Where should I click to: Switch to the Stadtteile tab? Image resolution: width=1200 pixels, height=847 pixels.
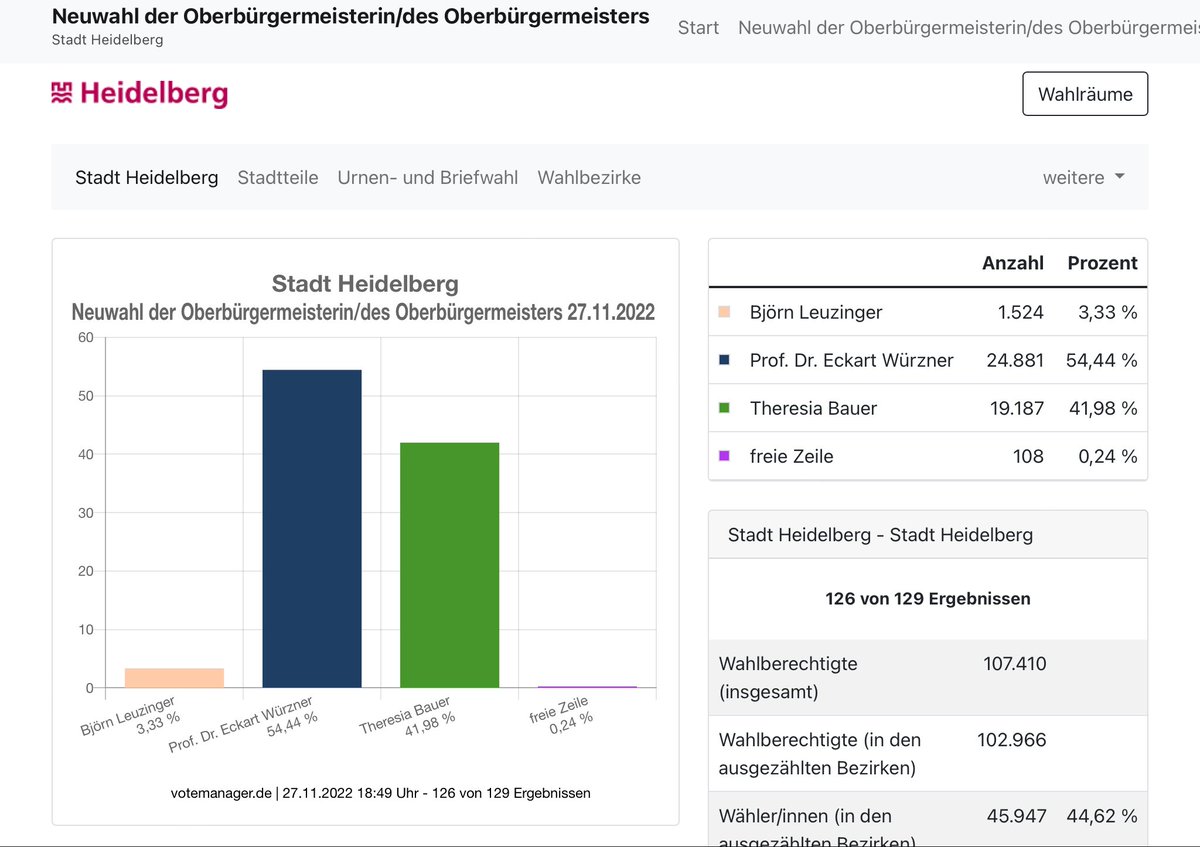click(x=278, y=177)
